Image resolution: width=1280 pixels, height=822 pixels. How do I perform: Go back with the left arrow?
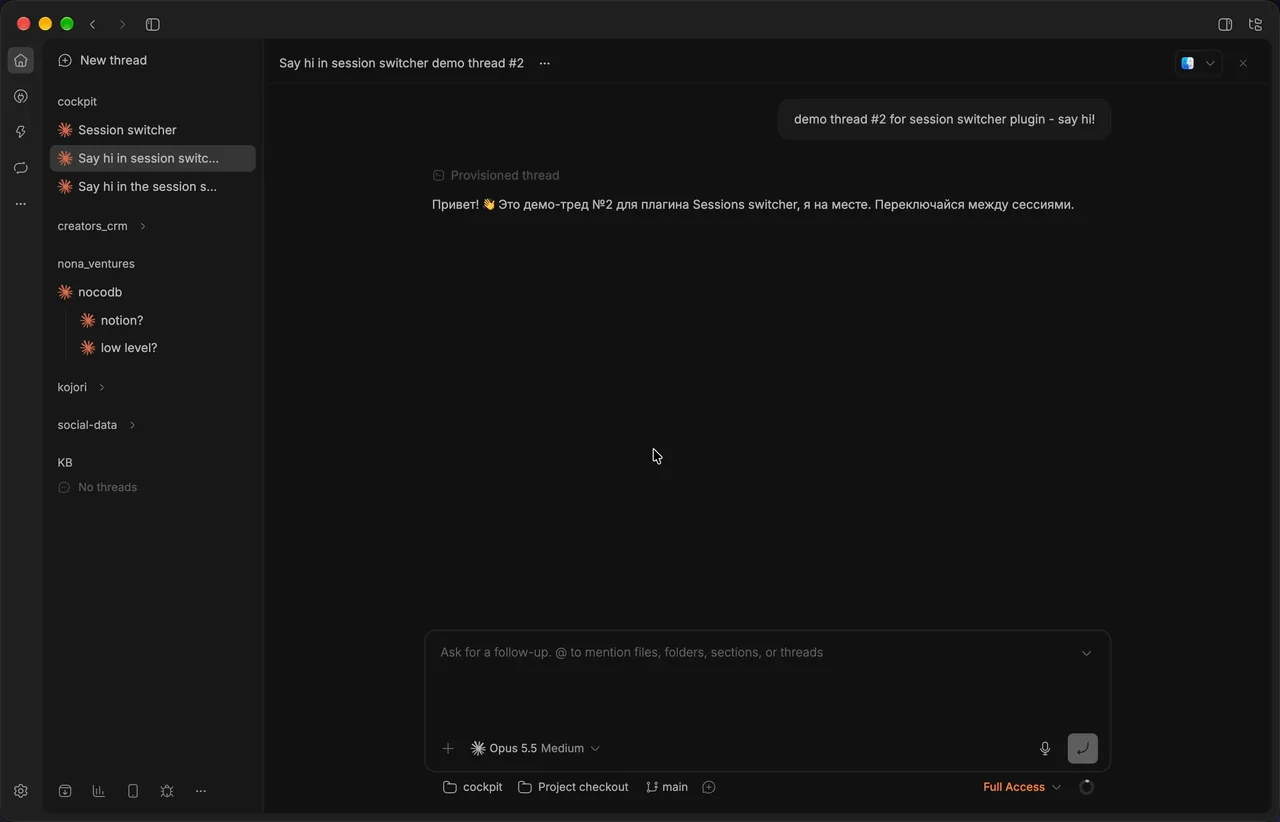pos(93,24)
